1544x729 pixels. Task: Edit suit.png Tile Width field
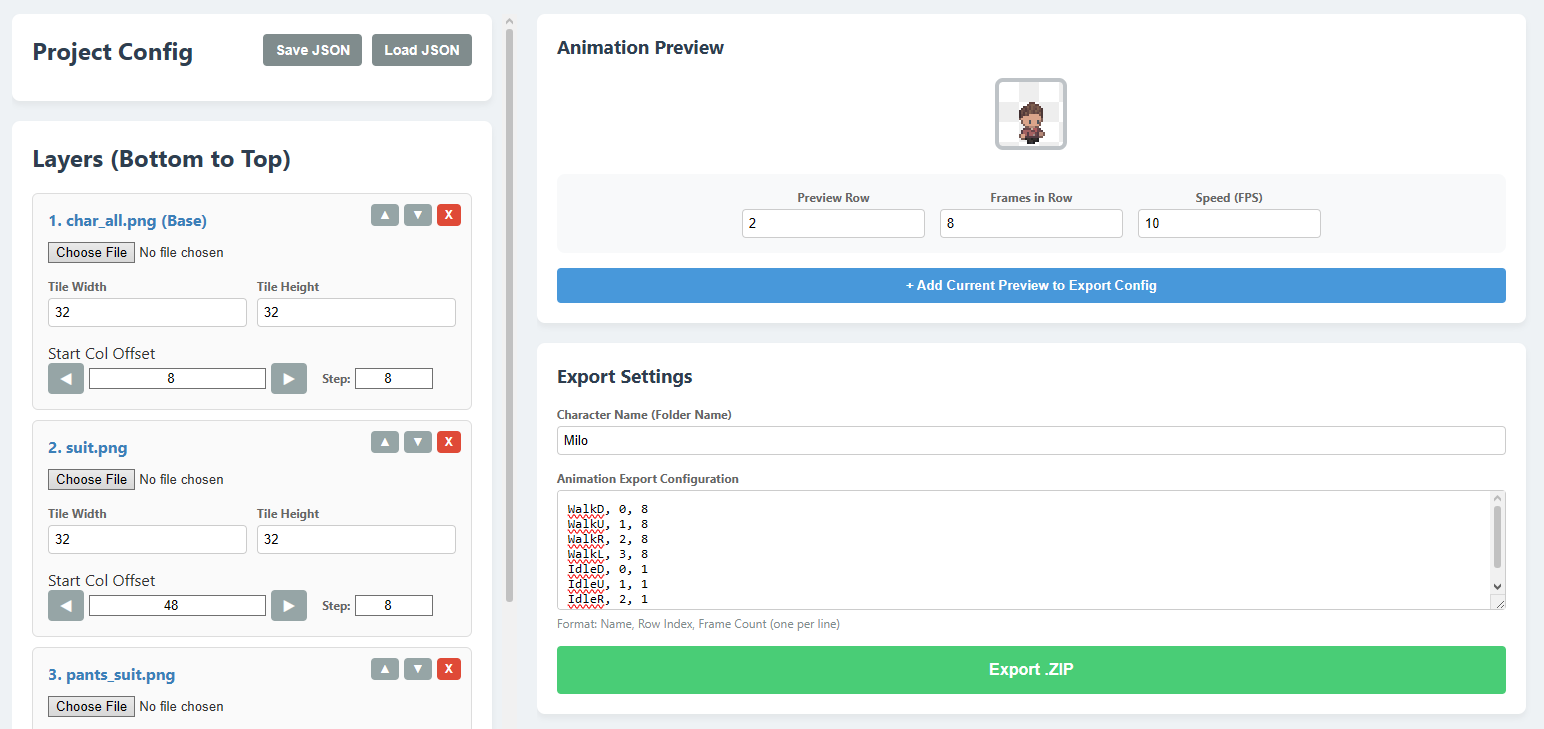pos(147,539)
